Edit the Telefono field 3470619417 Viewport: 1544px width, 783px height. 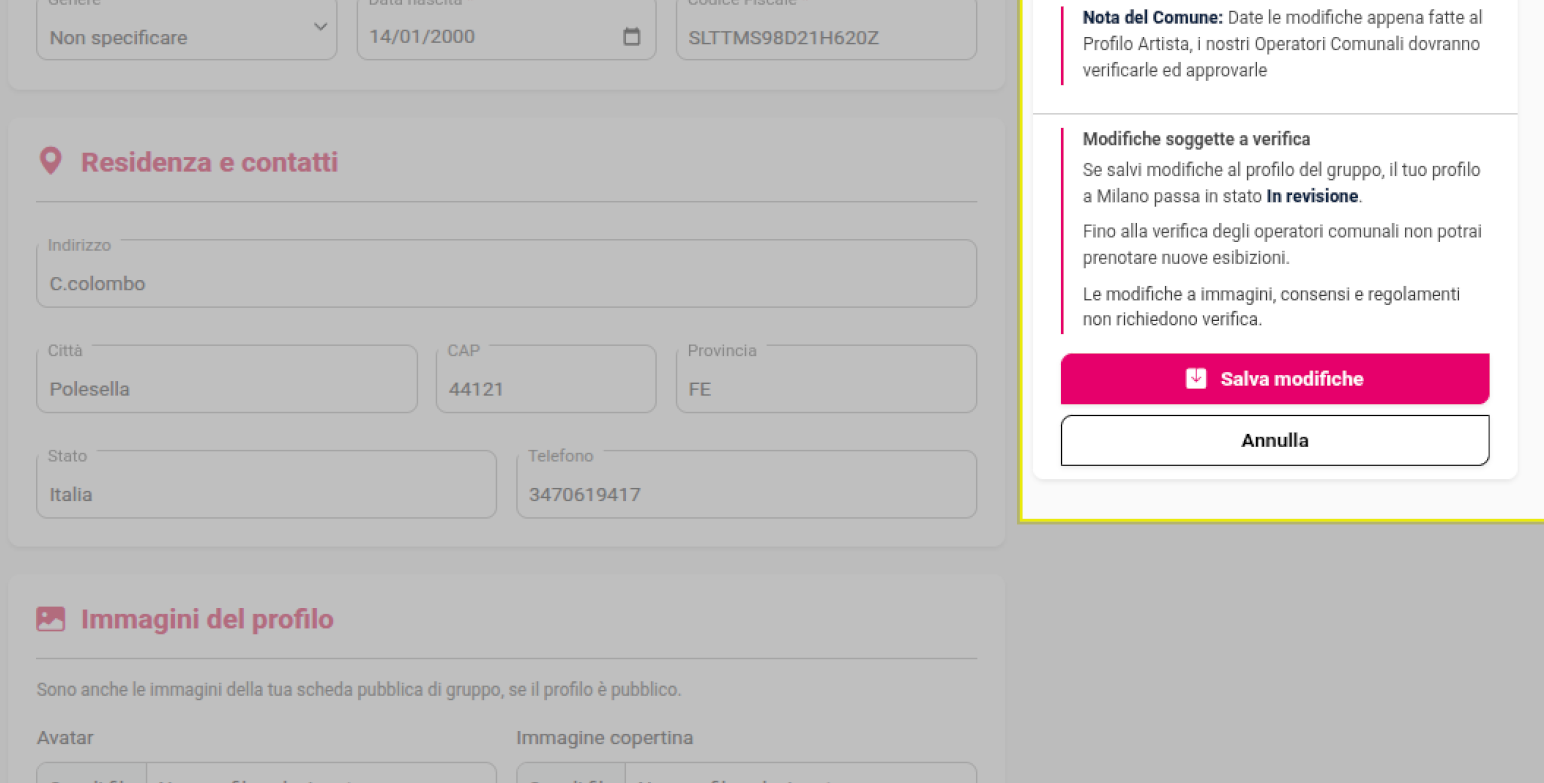(x=746, y=484)
